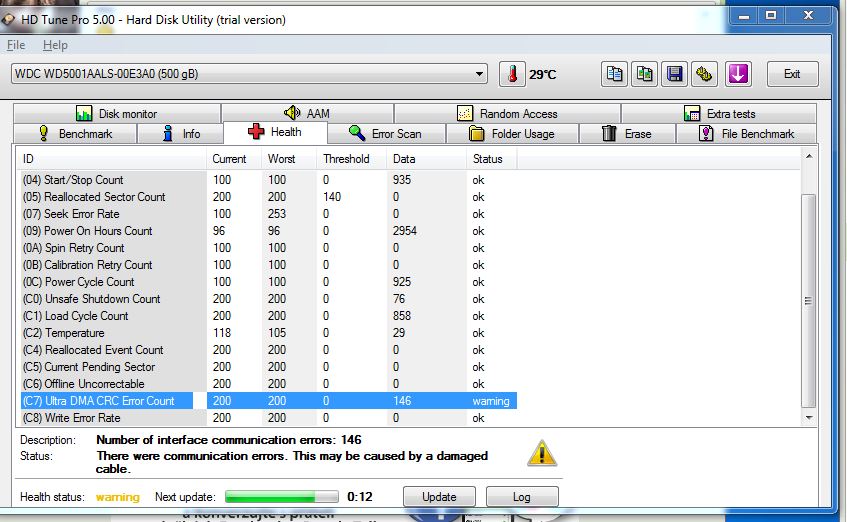Go to the Error Scan tab
Image resolution: width=847 pixels, height=522 pixels.
point(386,133)
